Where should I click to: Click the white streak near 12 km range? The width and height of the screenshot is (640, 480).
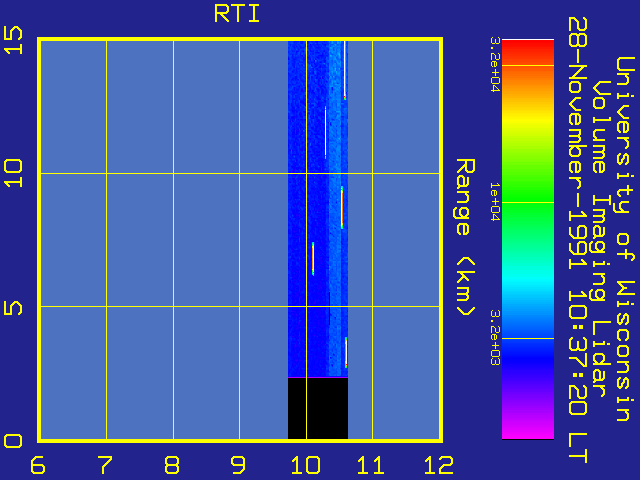(x=325, y=133)
